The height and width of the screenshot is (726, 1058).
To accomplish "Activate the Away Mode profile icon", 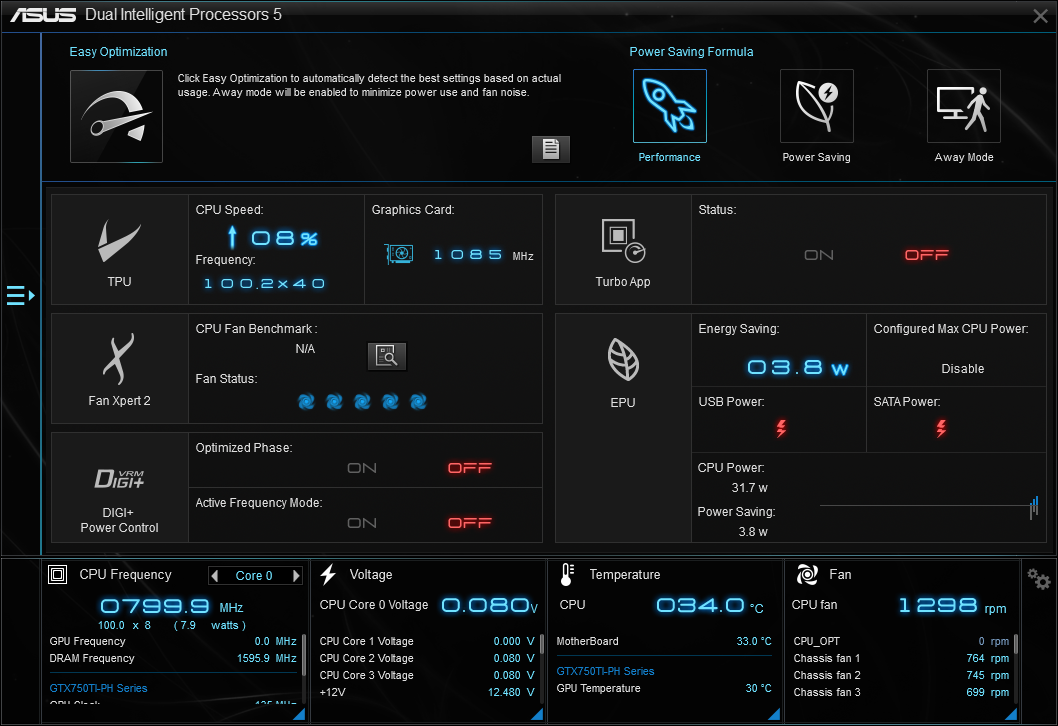I will (964, 106).
